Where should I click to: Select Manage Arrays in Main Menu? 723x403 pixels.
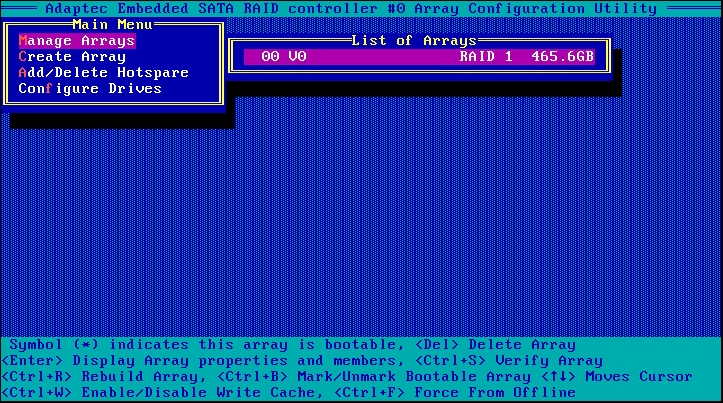(77, 41)
